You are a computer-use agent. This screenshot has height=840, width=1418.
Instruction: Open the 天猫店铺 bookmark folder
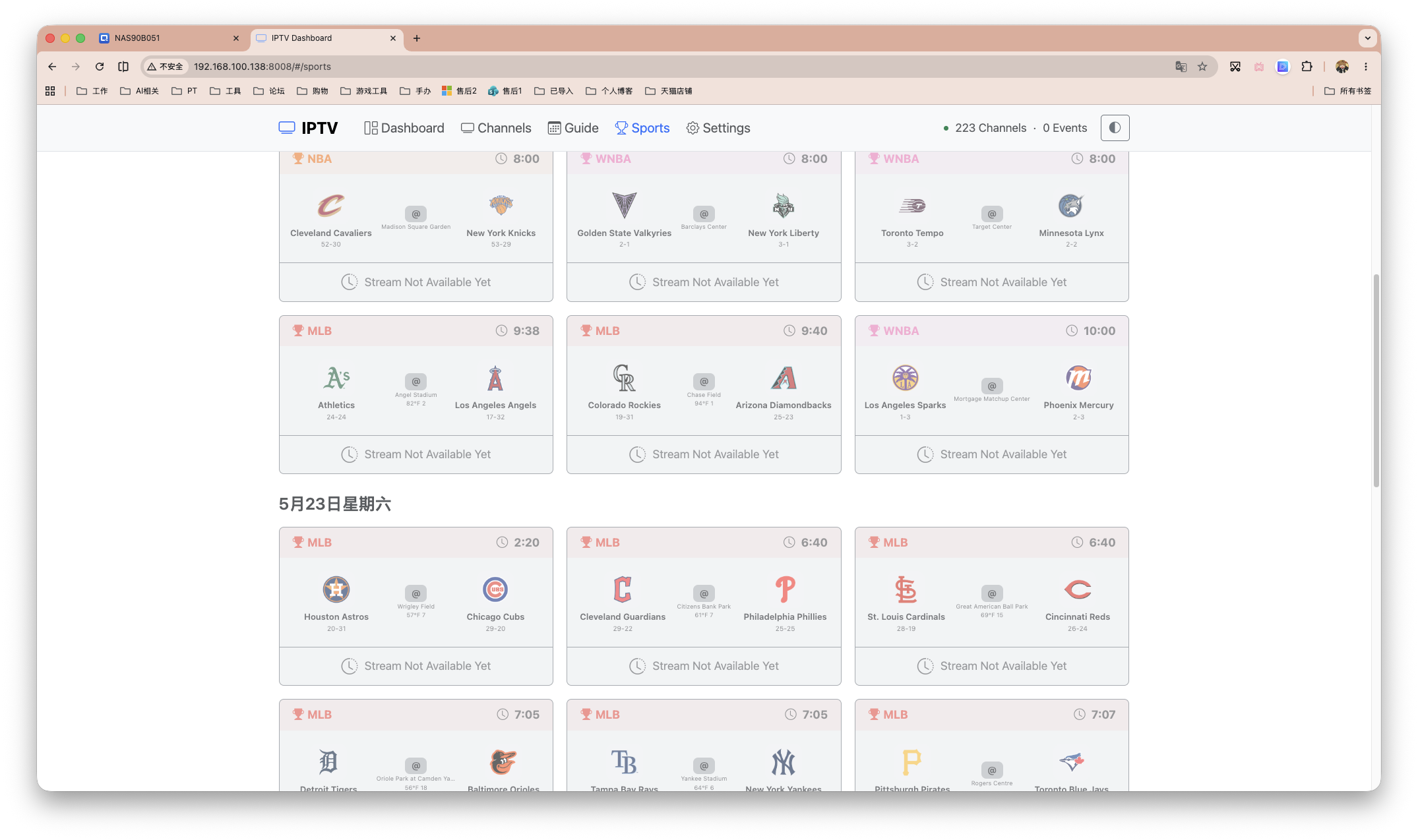pos(669,91)
